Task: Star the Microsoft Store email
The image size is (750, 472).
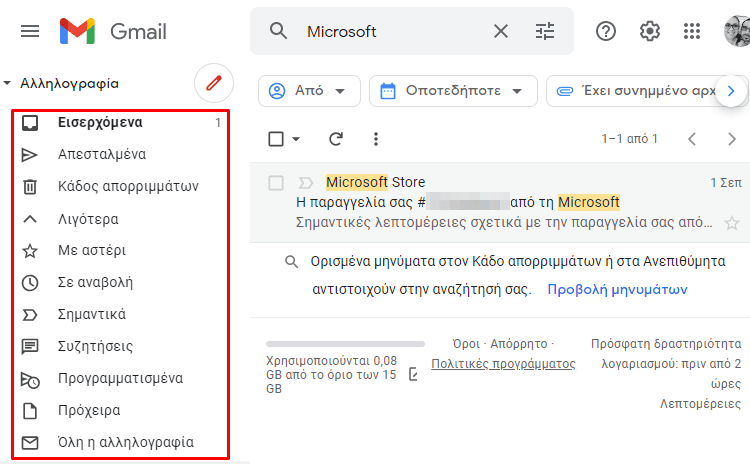Action: (731, 223)
